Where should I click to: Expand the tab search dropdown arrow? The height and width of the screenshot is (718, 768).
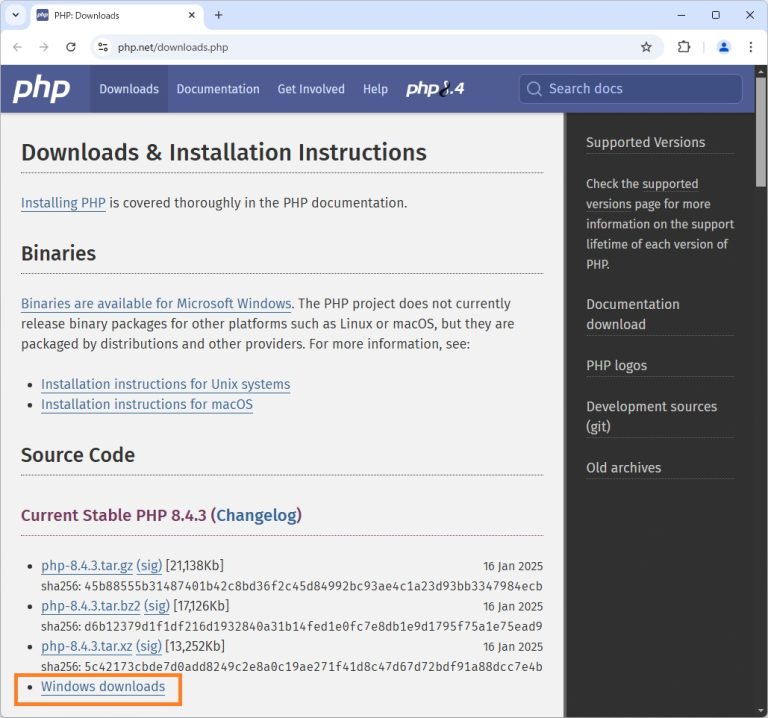click(15, 15)
